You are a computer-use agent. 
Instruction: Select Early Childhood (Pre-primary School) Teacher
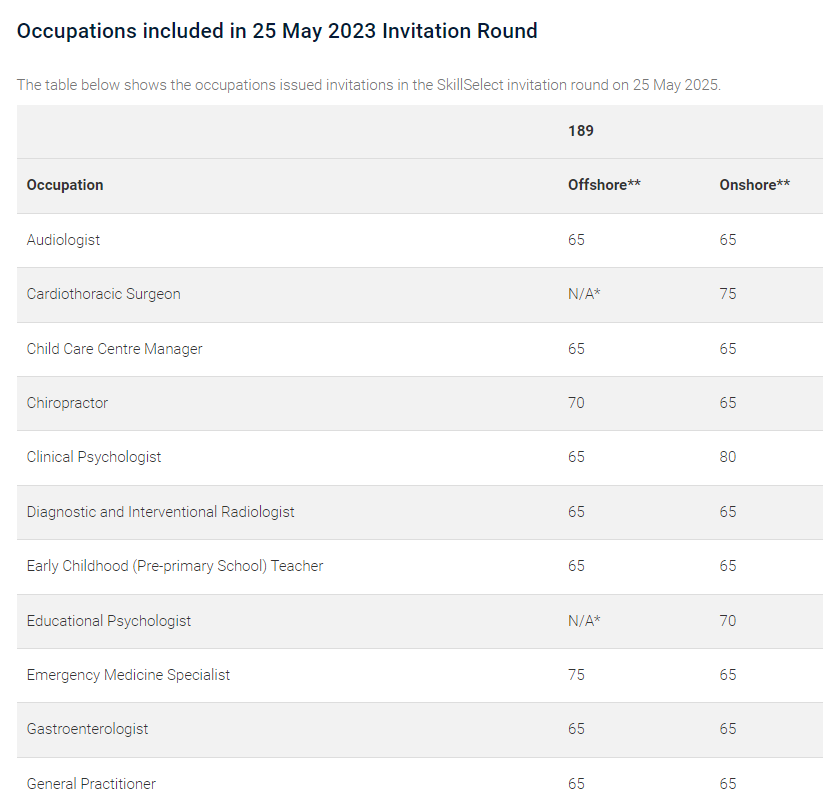pos(175,566)
